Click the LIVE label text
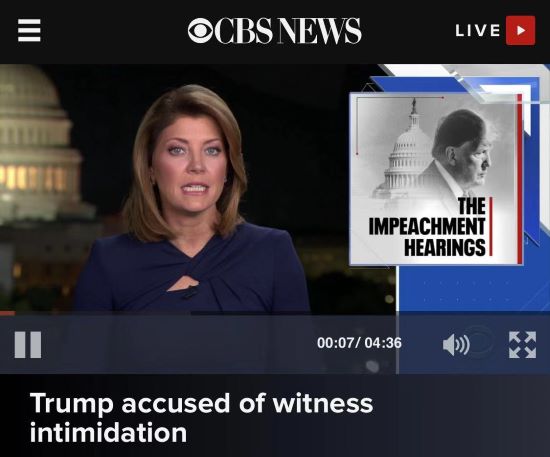 (478, 31)
